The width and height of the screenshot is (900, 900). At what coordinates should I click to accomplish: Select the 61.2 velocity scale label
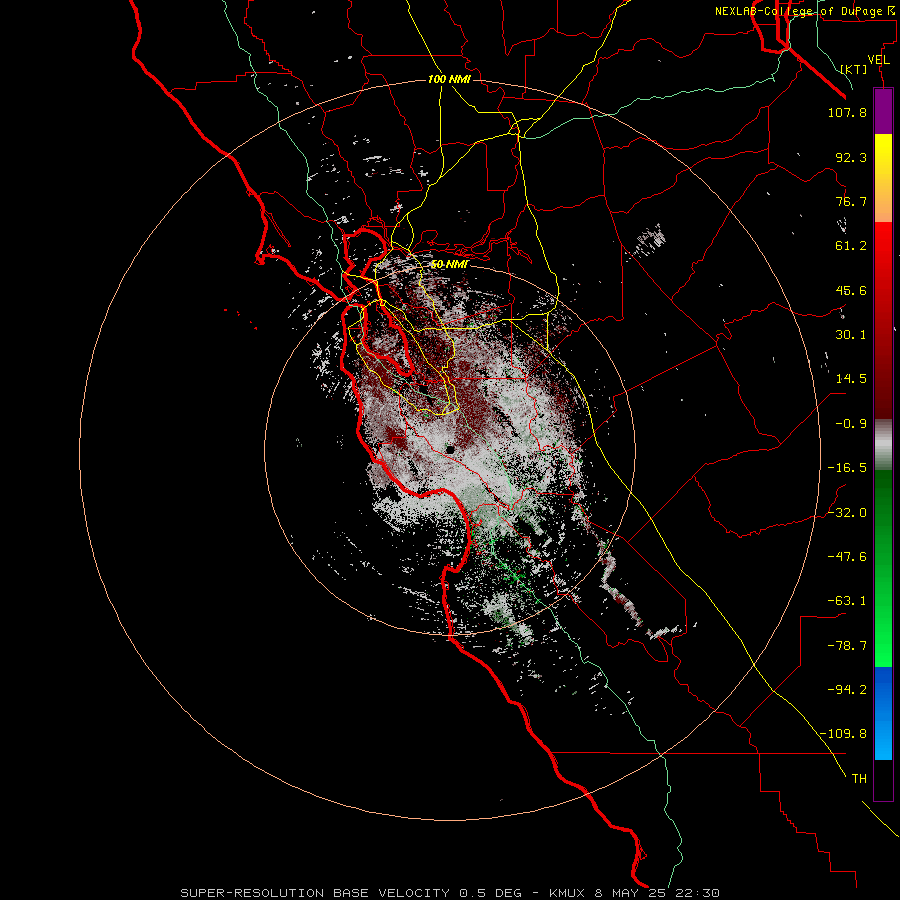[851, 246]
